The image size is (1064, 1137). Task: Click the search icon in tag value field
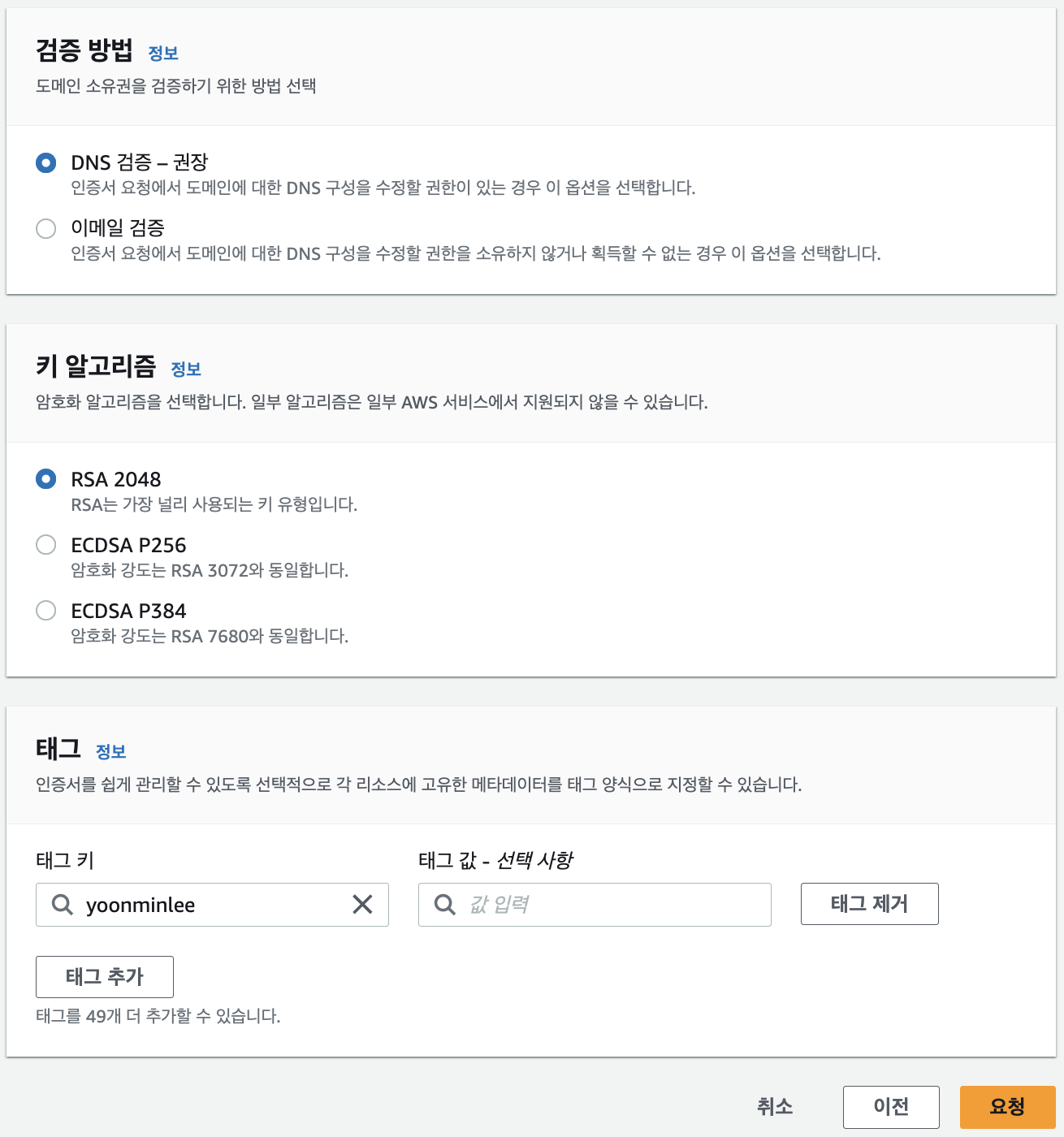point(445,904)
